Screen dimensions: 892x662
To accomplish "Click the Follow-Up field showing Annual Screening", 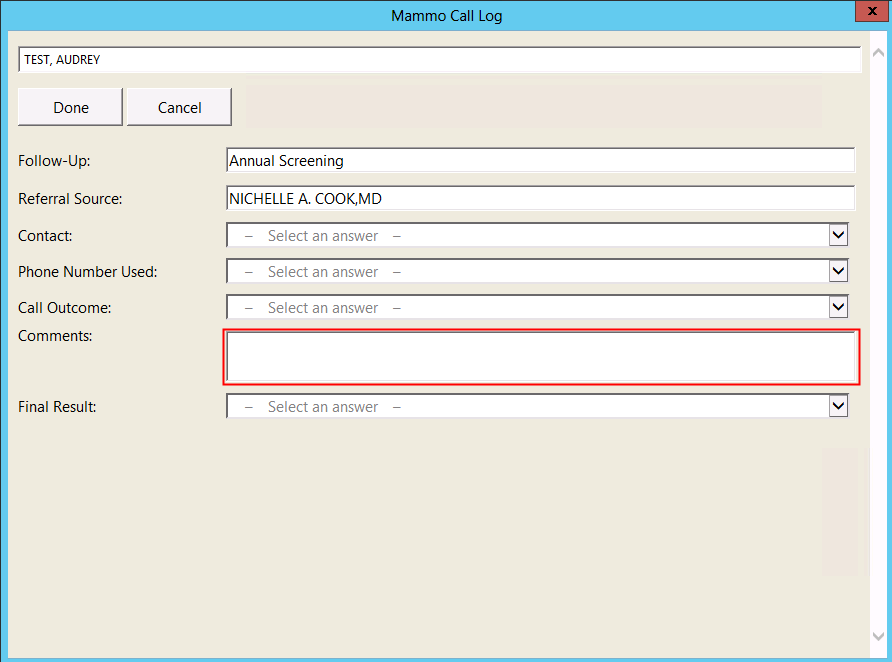I will [540, 160].
